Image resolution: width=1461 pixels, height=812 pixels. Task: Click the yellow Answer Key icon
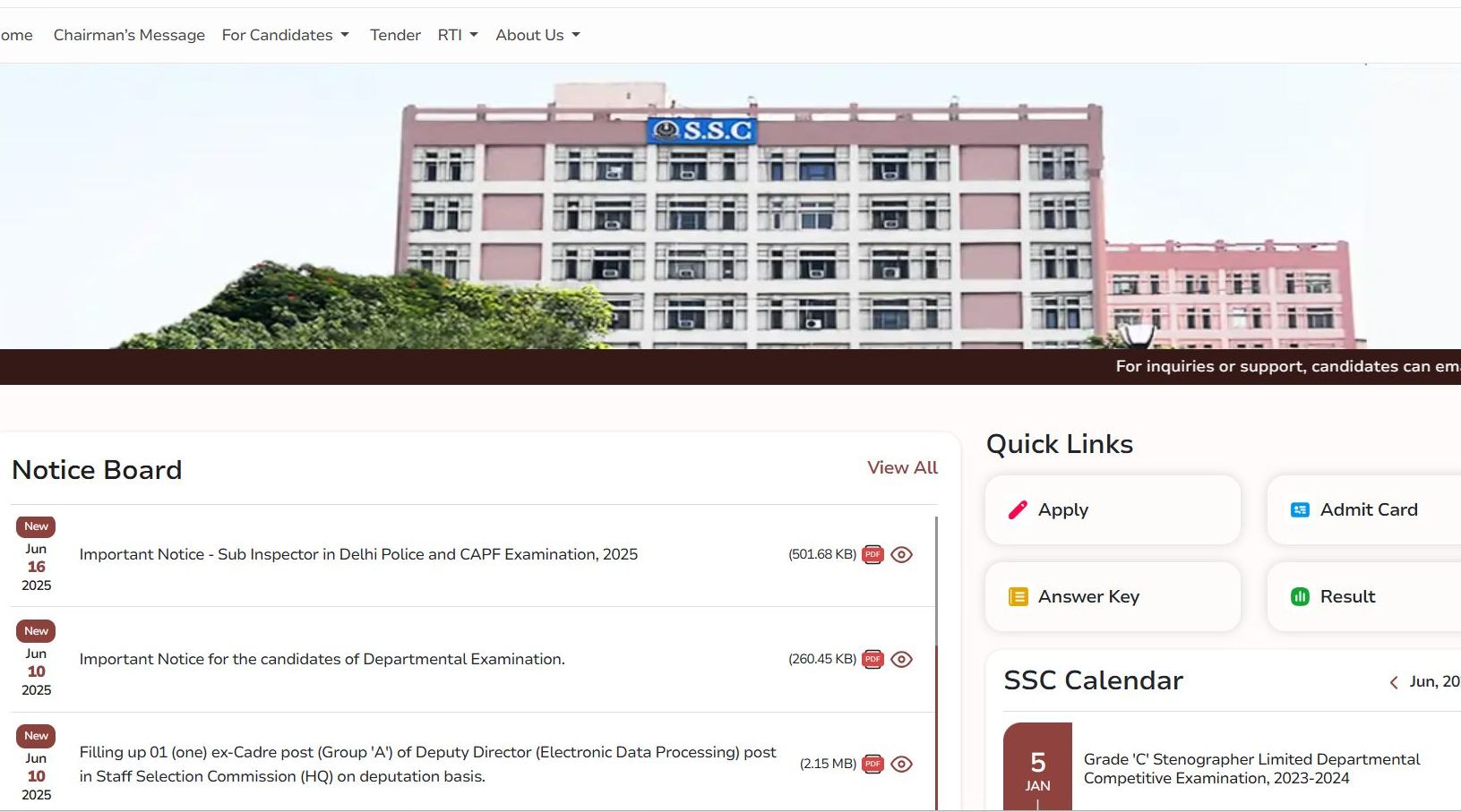pyautogui.click(x=1018, y=596)
